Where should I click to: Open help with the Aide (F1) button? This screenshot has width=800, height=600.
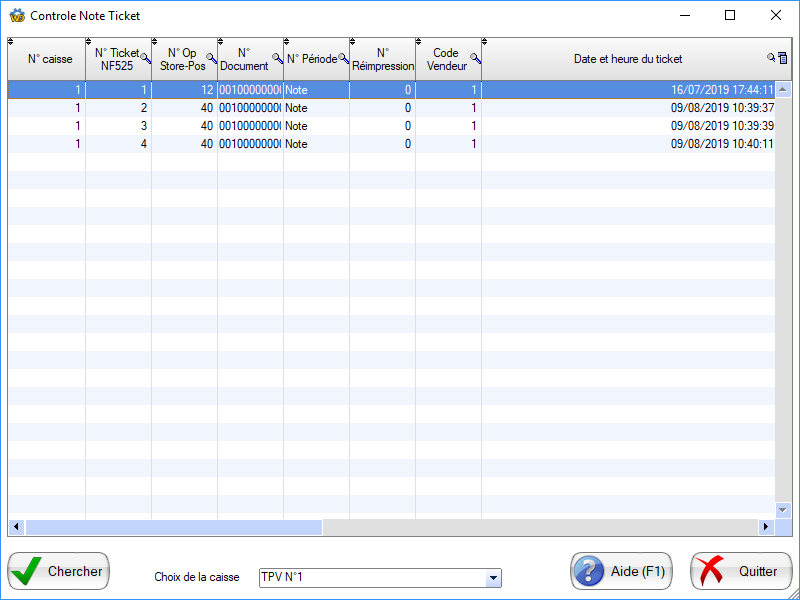coord(621,571)
